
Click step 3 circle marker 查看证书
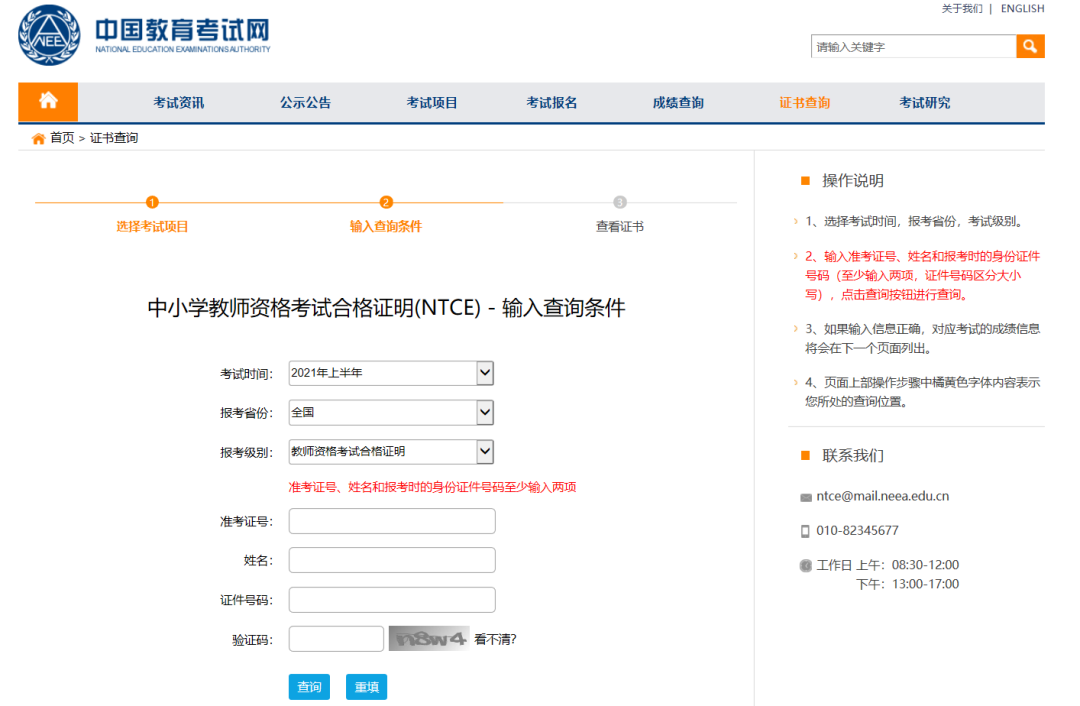[x=620, y=202]
